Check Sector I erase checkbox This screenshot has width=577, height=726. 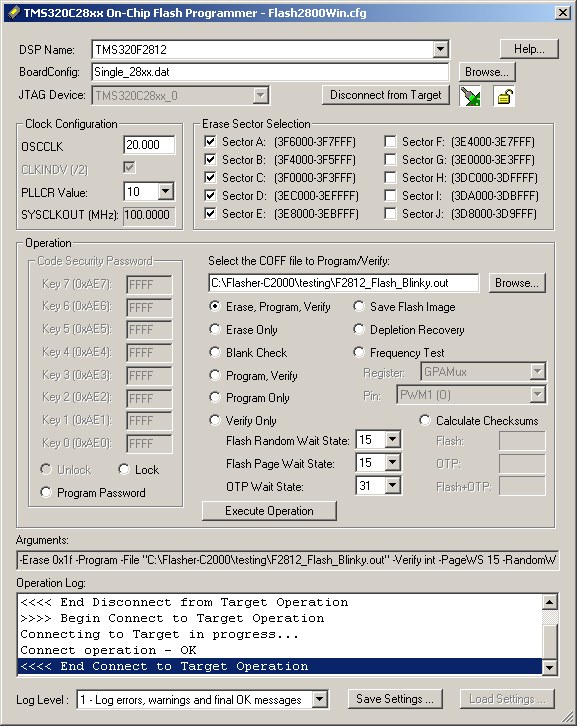(x=390, y=195)
